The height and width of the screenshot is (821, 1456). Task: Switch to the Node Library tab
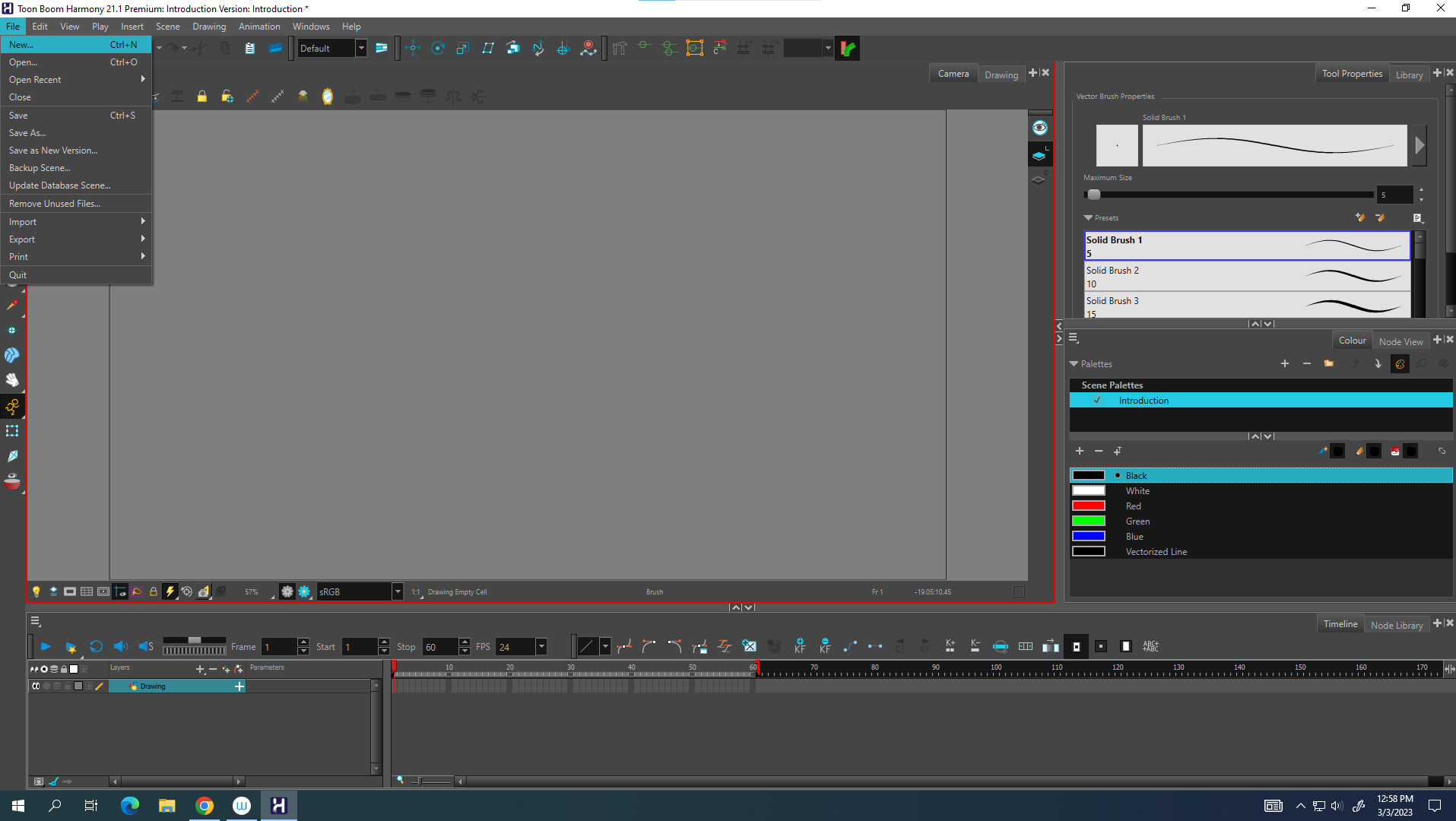click(1396, 625)
